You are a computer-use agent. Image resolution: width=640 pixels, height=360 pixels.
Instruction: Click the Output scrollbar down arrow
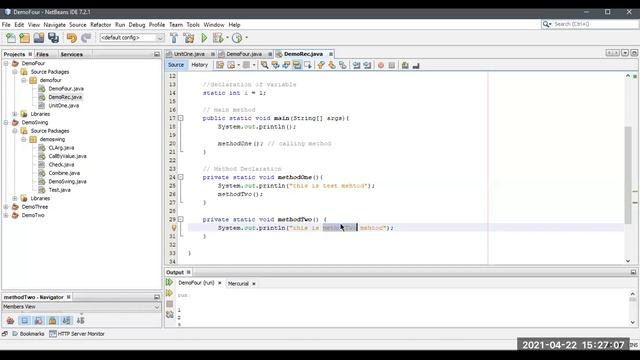(633, 322)
